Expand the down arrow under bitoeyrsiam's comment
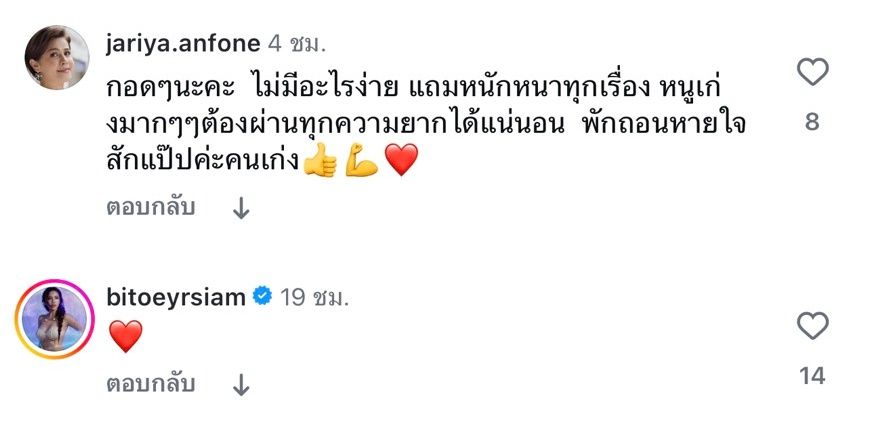 tap(240, 384)
